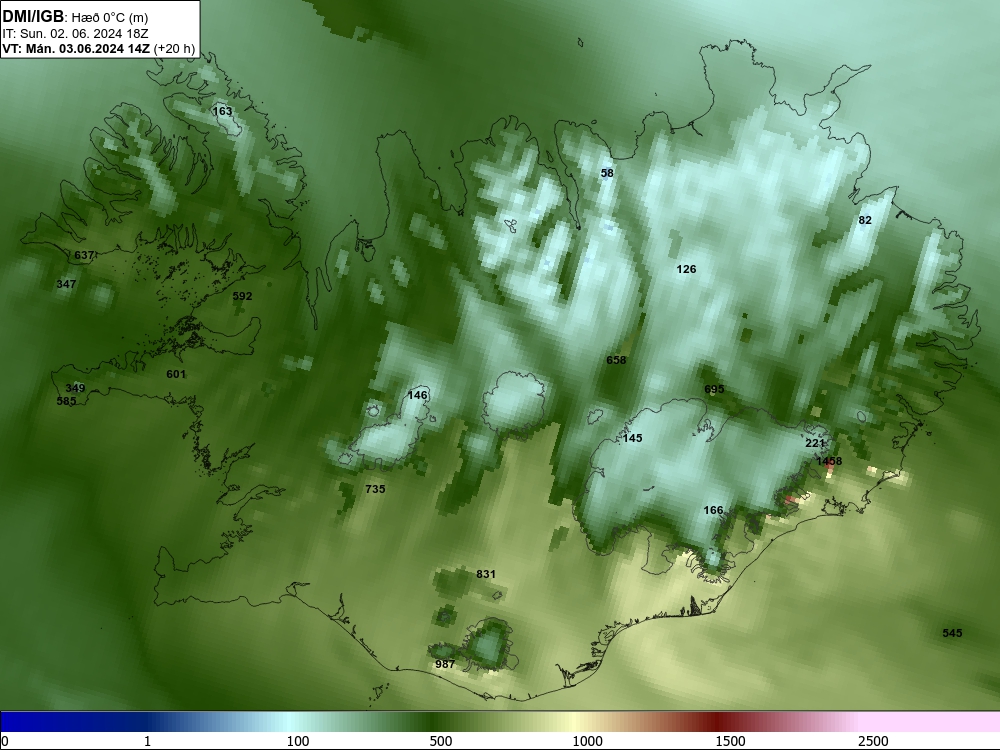Click the map value 145

633,438
